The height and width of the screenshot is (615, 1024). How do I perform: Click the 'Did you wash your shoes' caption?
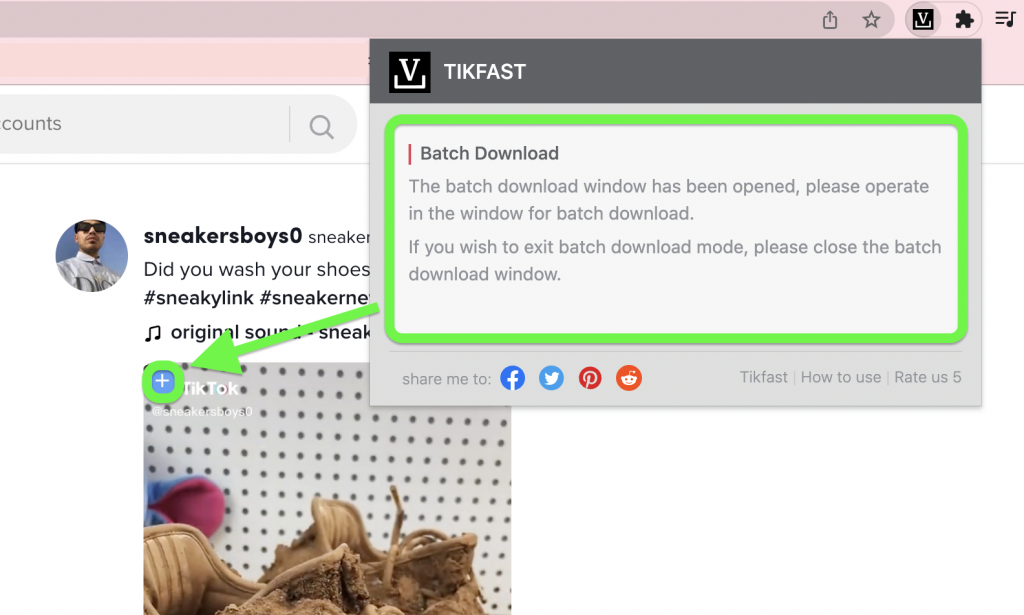pyautogui.click(x=257, y=269)
